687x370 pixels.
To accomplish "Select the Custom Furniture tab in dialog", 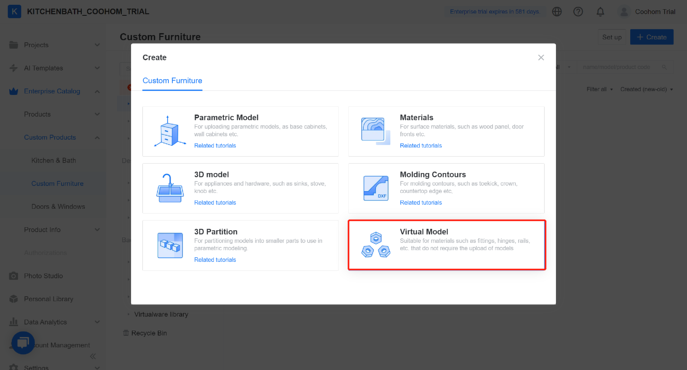I will pyautogui.click(x=172, y=81).
